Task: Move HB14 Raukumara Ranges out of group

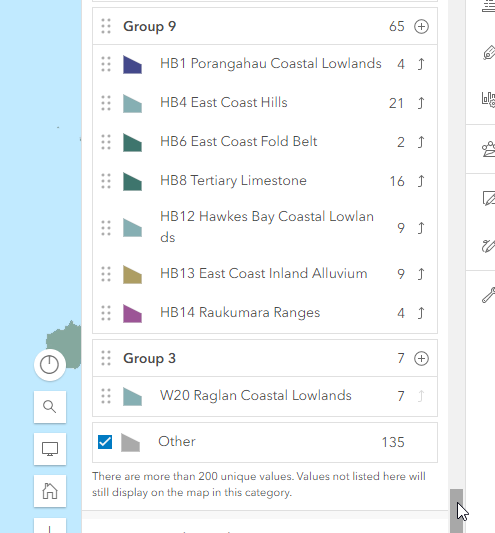Action: 421,313
